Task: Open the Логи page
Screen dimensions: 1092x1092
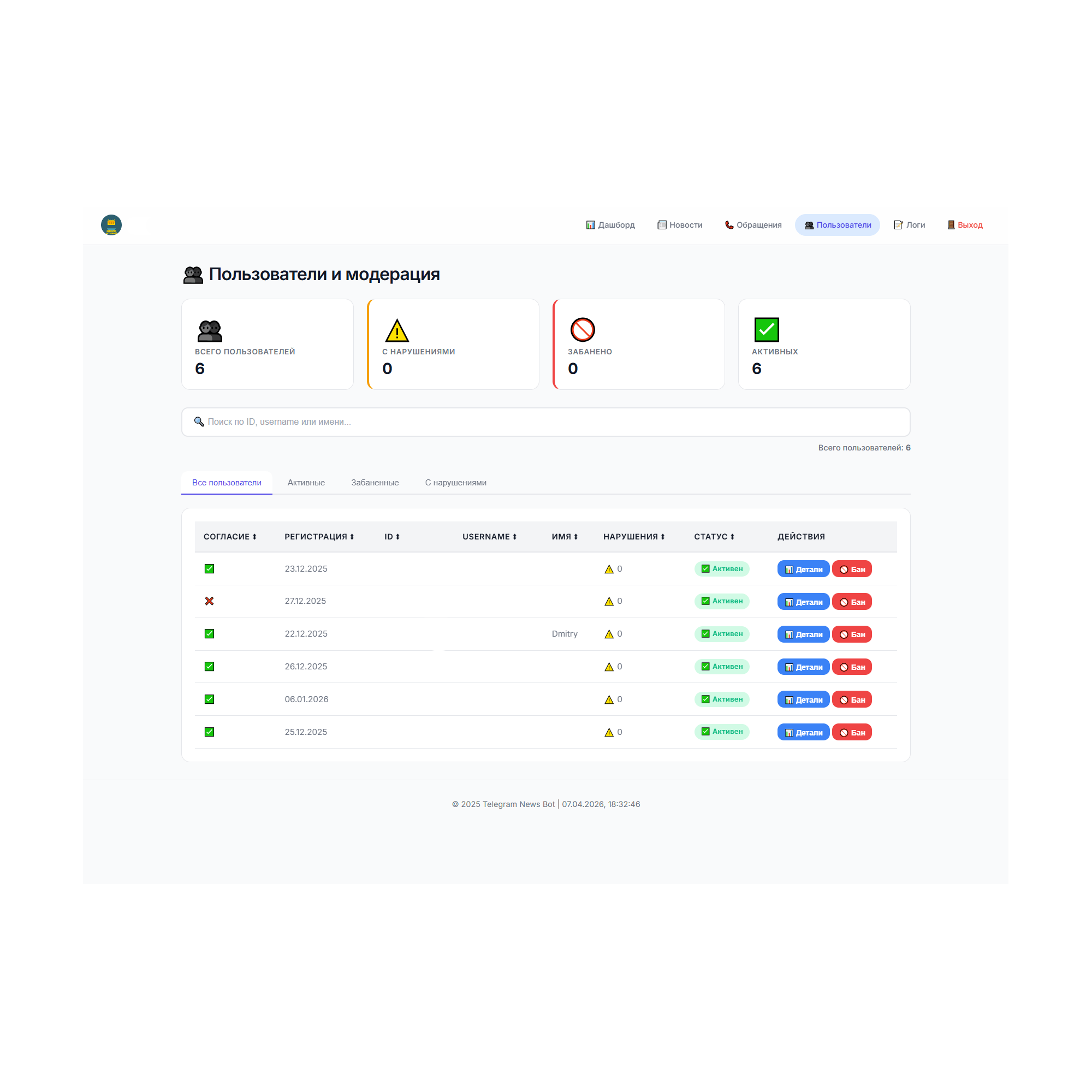Action: pyautogui.click(x=909, y=225)
